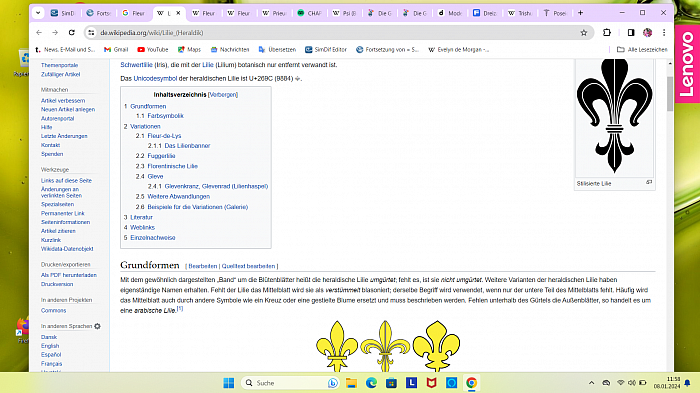Switch to the Dreiz tab
The image size is (700, 393).
485,13
